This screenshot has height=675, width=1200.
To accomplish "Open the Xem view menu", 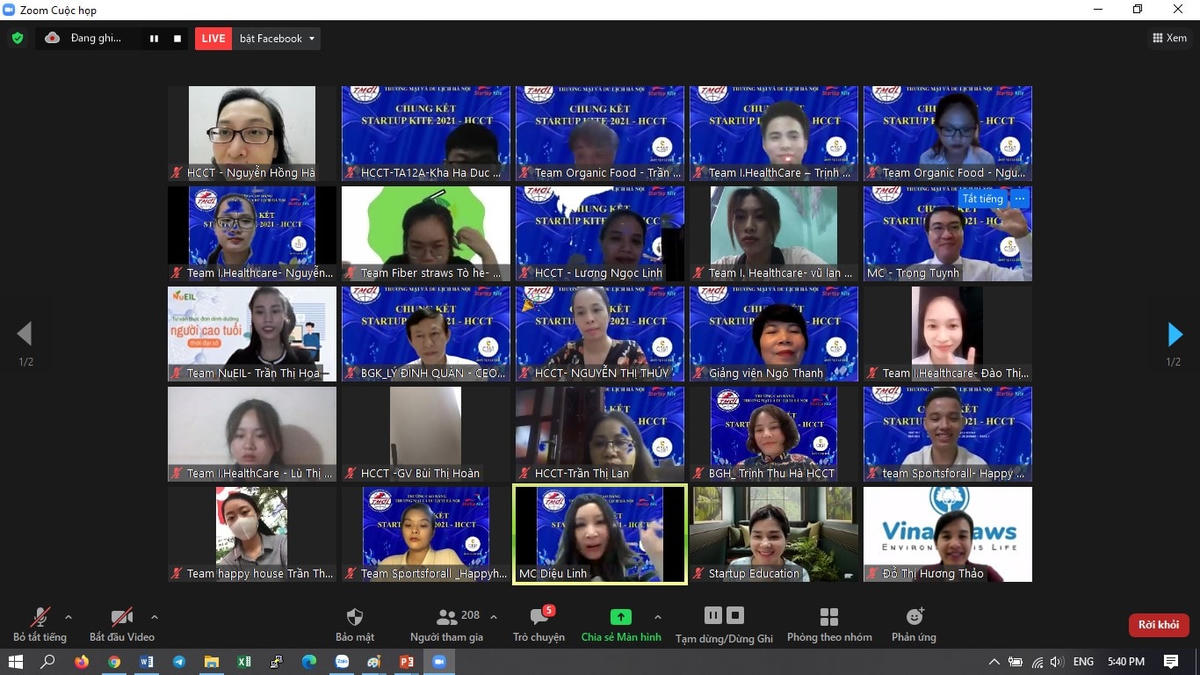I will tap(1168, 37).
